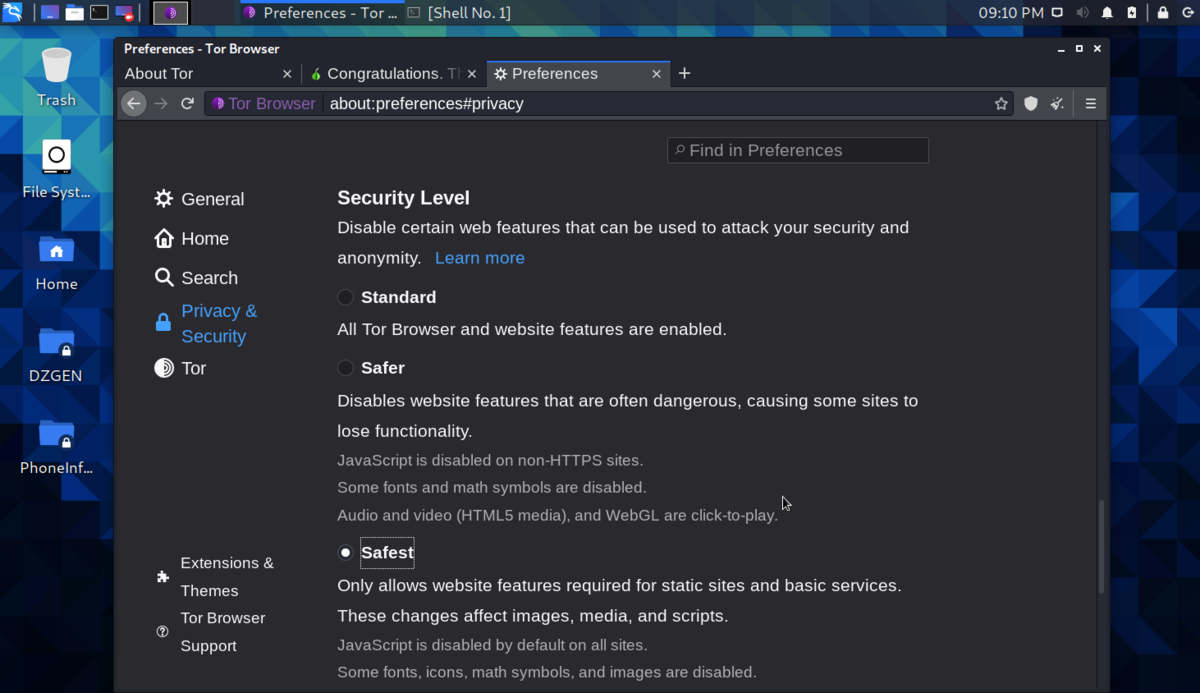The height and width of the screenshot is (693, 1200).
Task: Open a new browser tab
Action: [x=684, y=73]
